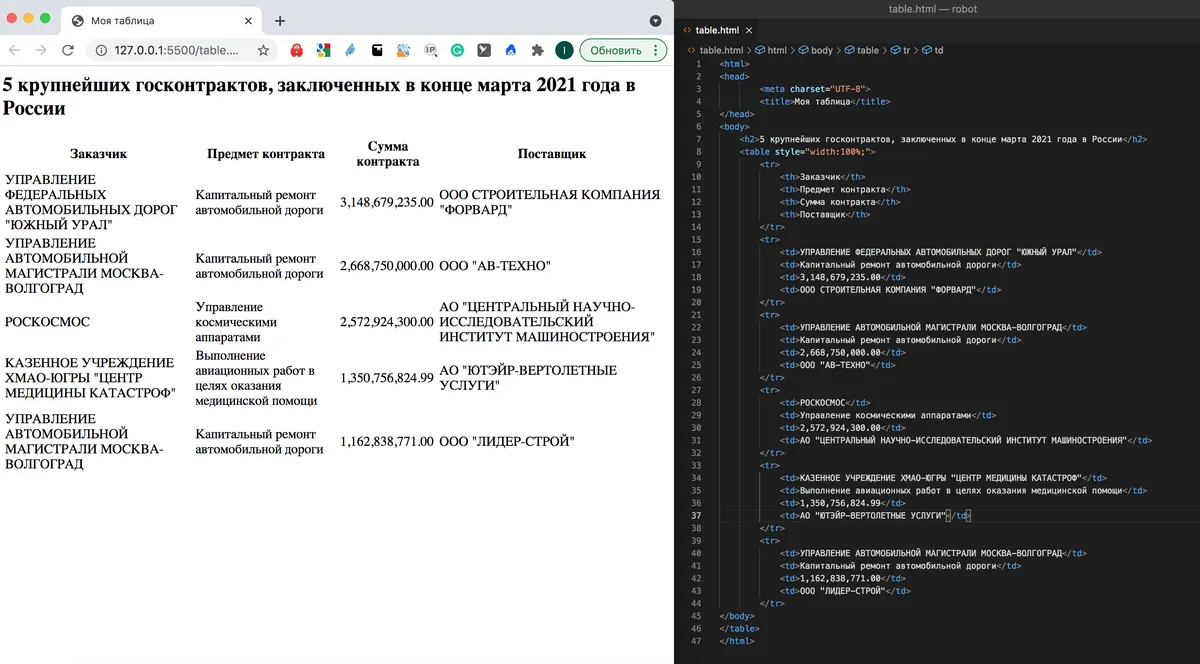Viewport: 1200px width, 664px height.
Task: Open the td breadcrumb segment
Action: pyautogui.click(x=933, y=50)
